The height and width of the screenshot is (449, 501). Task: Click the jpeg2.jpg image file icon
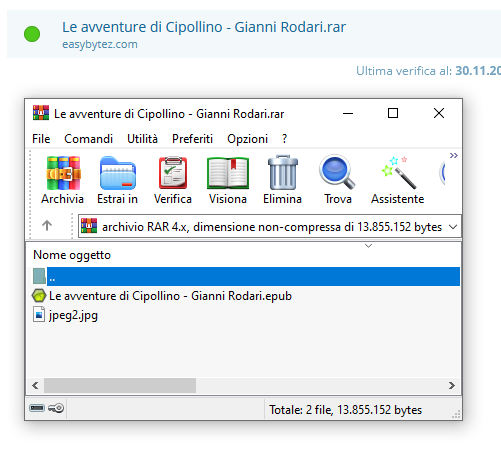(39, 315)
